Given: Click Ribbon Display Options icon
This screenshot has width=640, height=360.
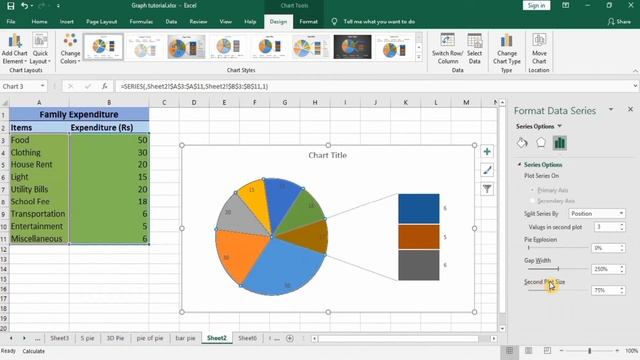Looking at the screenshot, I should coord(565,6).
